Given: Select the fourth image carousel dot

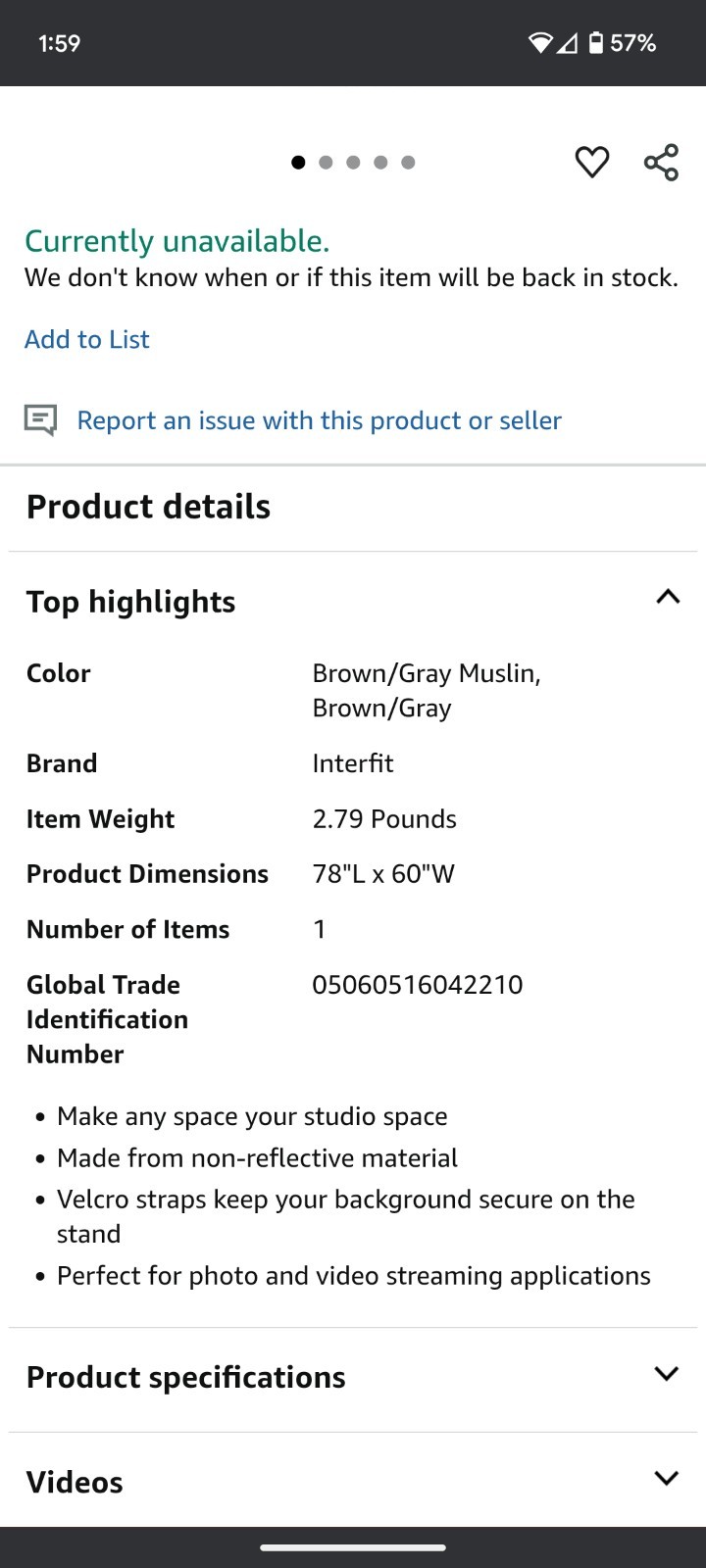Looking at the screenshot, I should [380, 162].
